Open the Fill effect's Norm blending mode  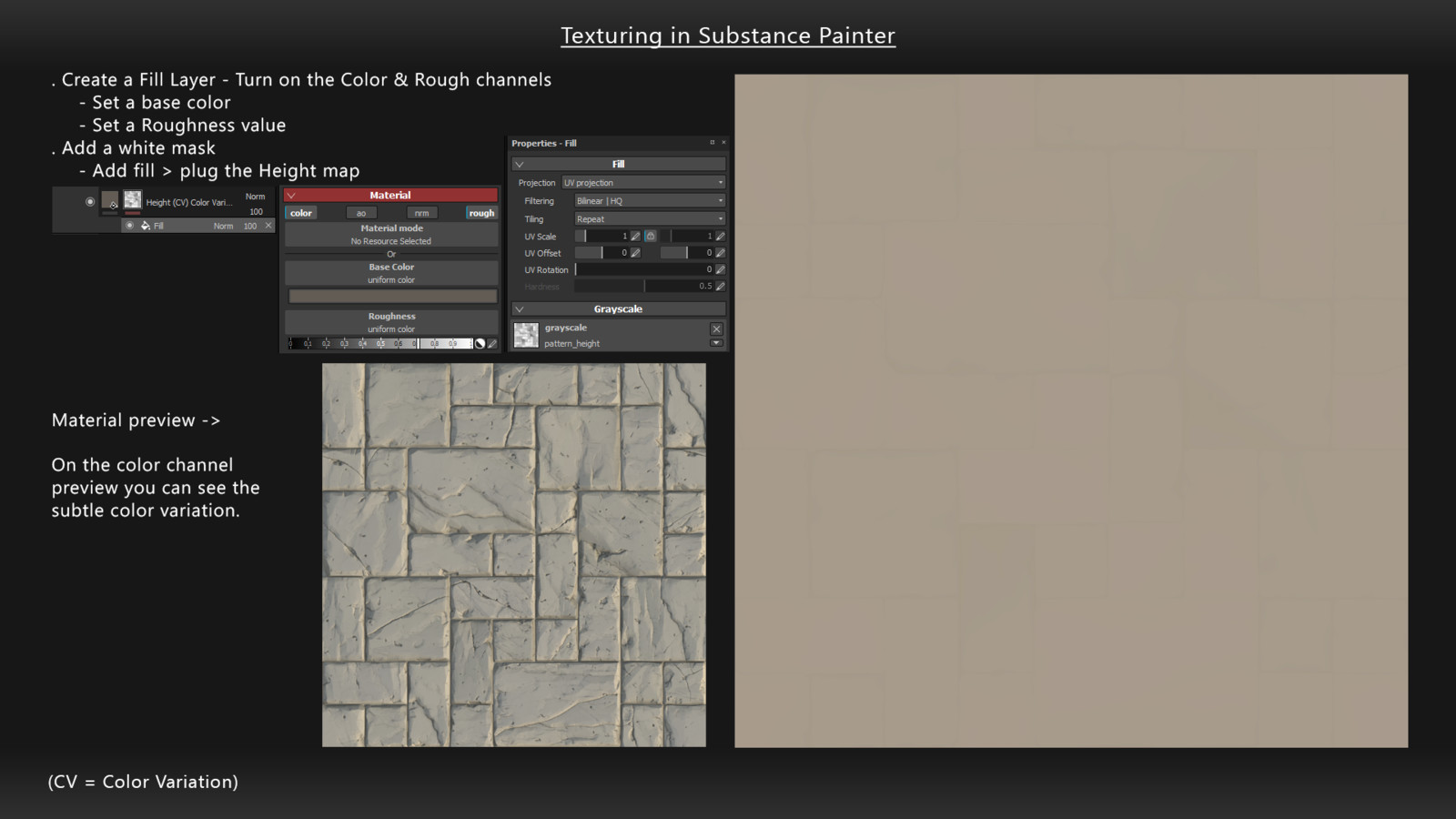click(223, 226)
